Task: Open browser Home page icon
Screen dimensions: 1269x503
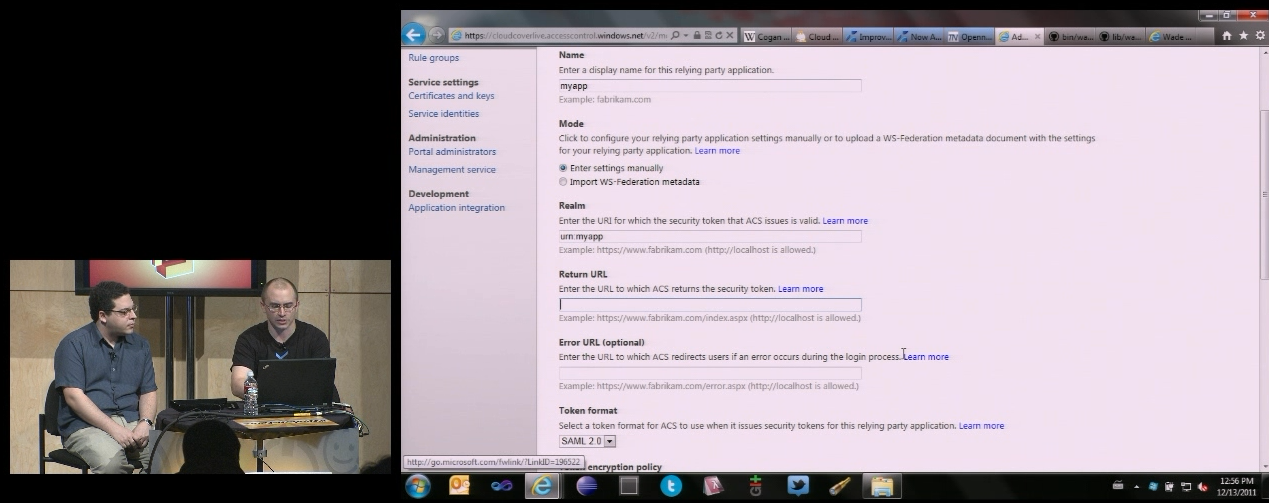Action: pyautogui.click(x=1226, y=35)
